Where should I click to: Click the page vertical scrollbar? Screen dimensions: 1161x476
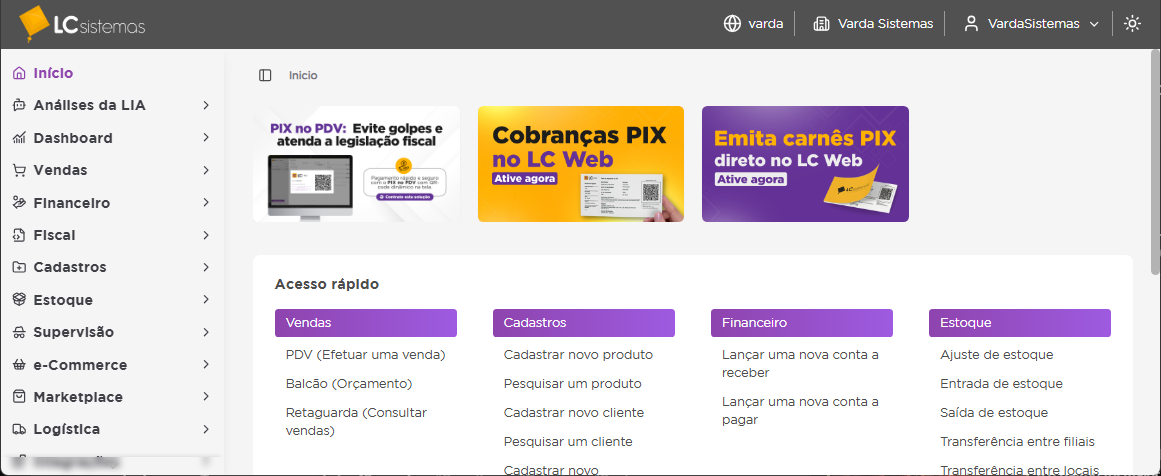coord(1156,163)
